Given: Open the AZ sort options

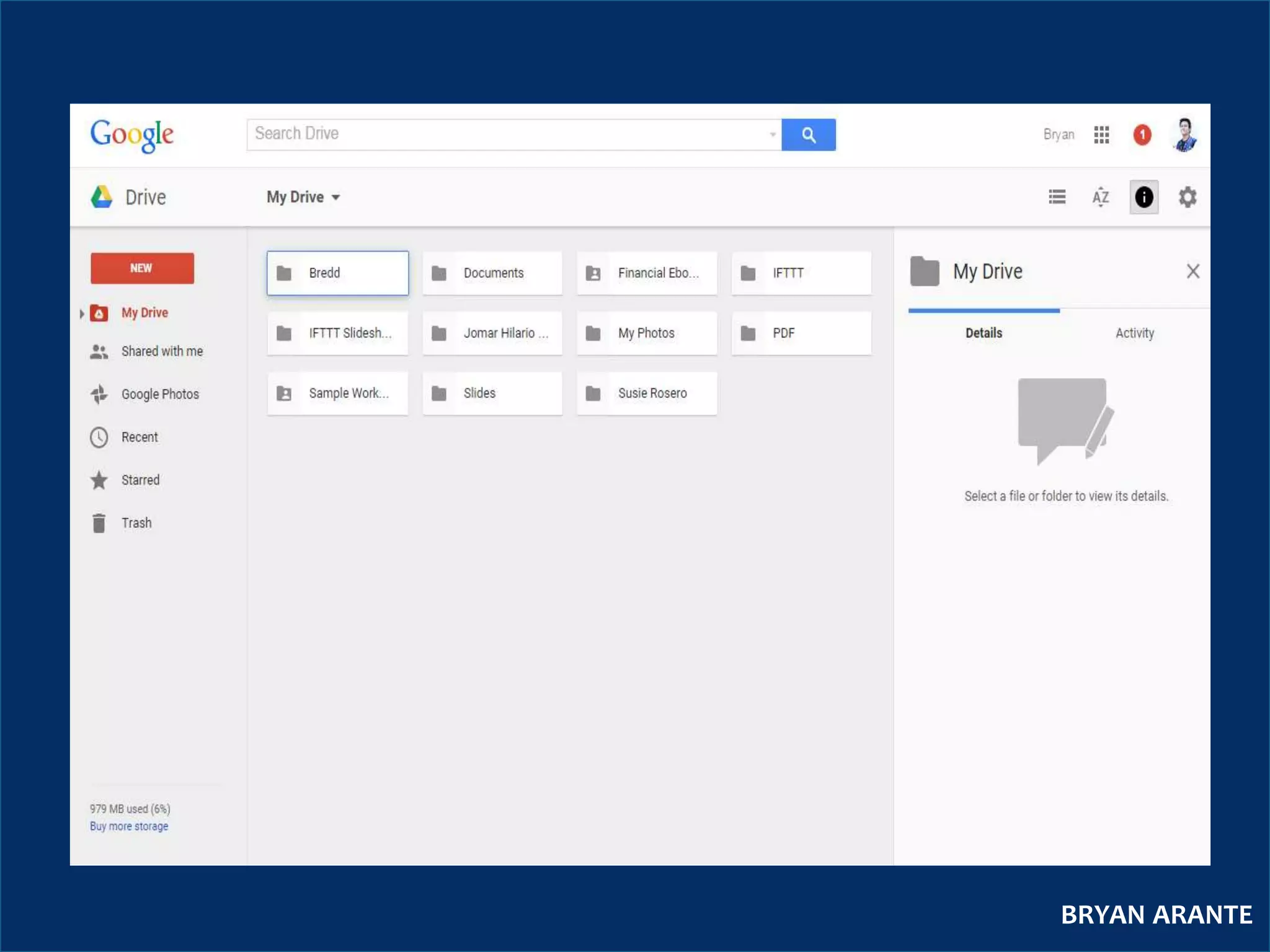Looking at the screenshot, I should click(1100, 197).
